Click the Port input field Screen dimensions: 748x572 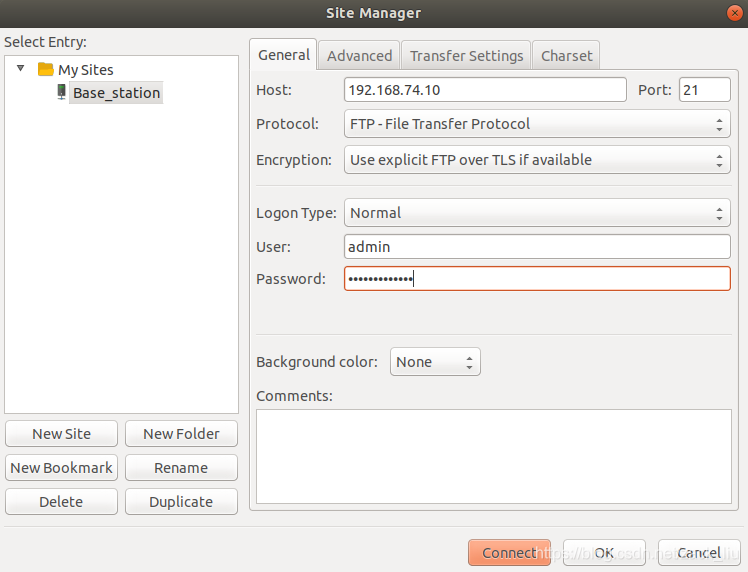coord(705,90)
